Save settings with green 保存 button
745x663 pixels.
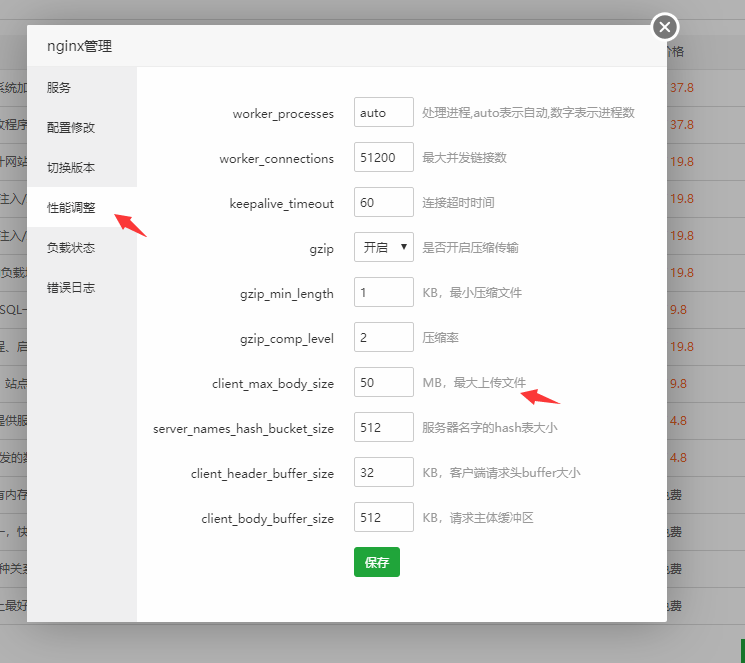point(377,562)
